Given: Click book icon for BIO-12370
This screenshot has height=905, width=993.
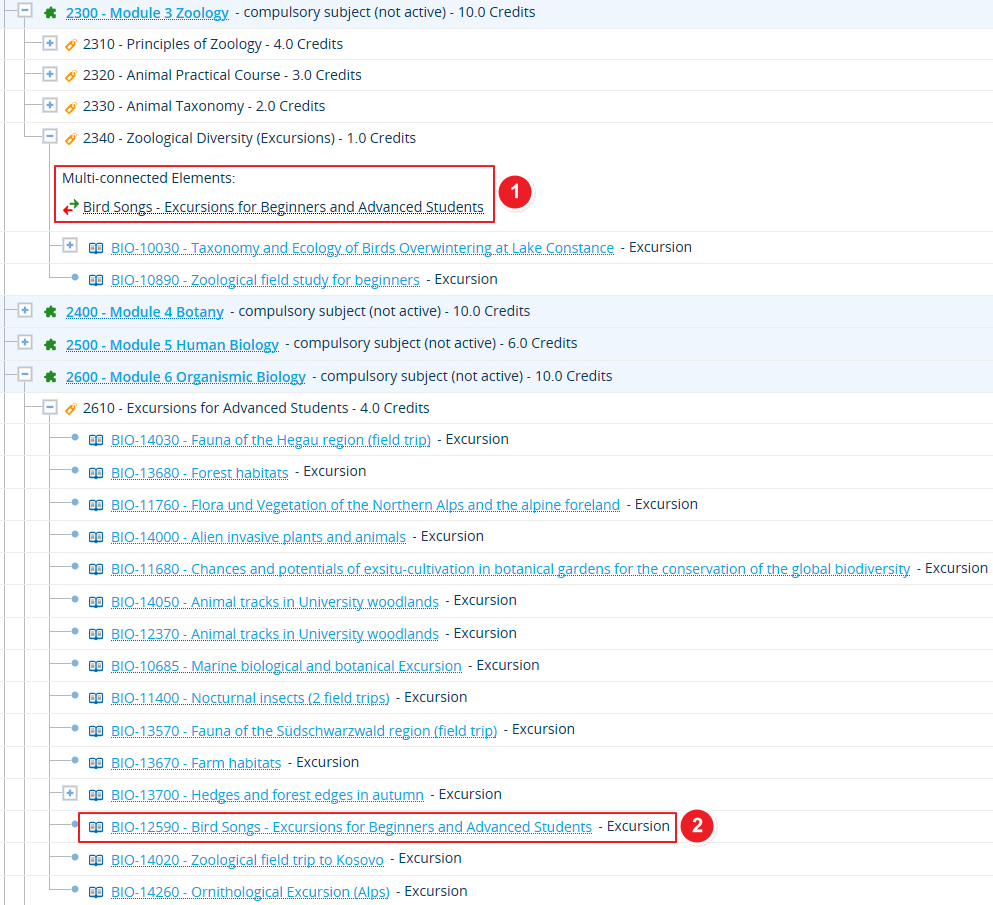Looking at the screenshot, I should point(96,634).
